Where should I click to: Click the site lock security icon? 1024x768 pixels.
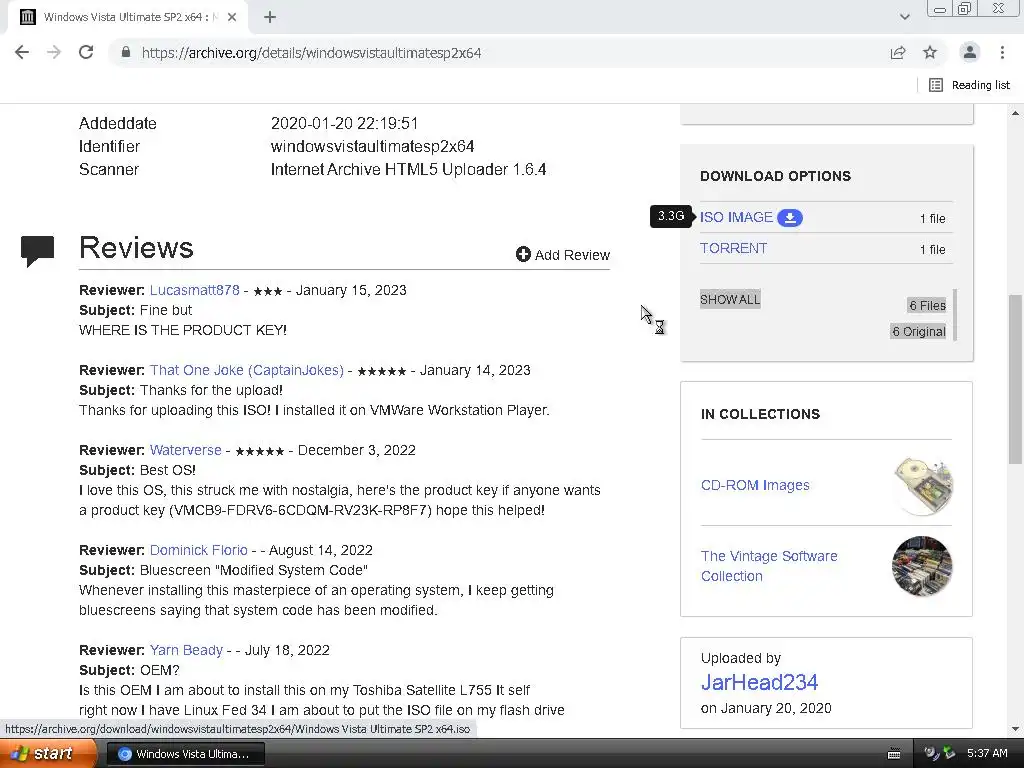(x=126, y=53)
